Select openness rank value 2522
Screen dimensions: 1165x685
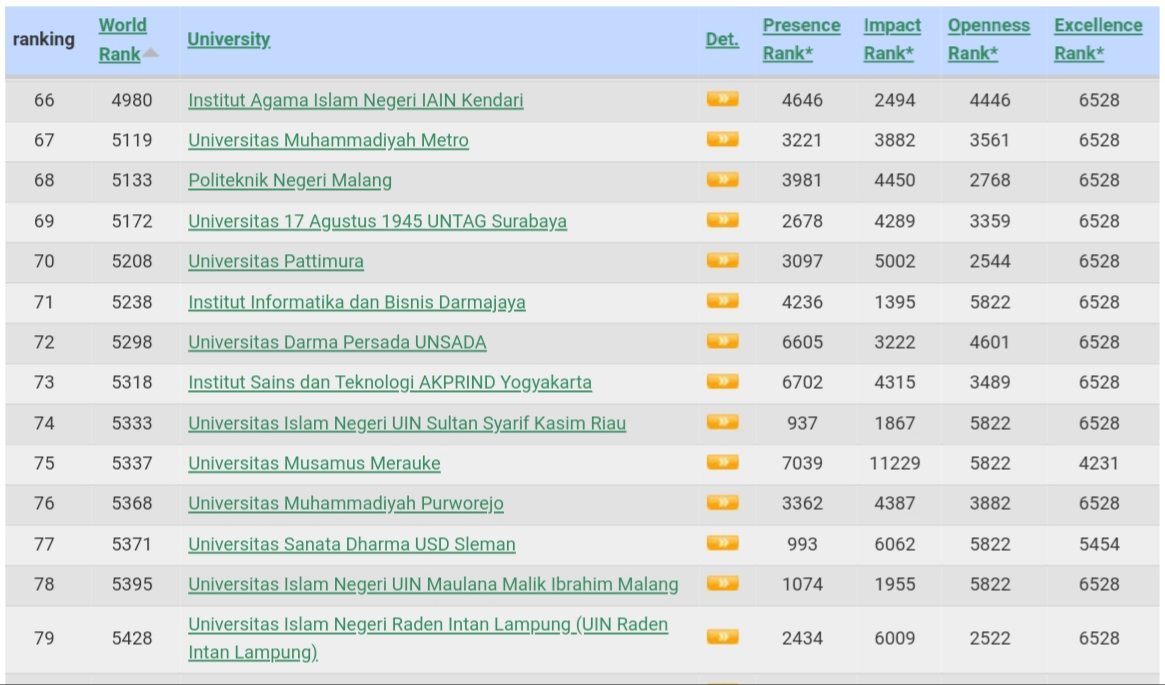(990, 637)
